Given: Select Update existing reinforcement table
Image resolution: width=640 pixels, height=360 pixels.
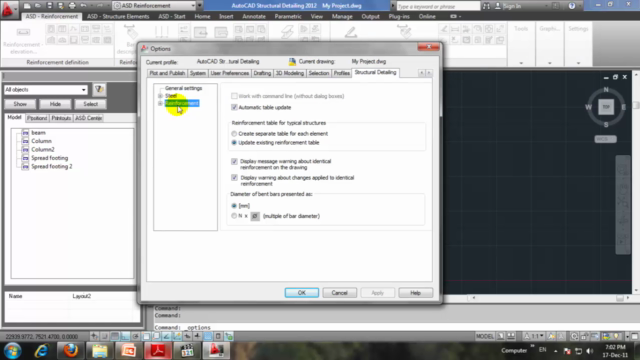Looking at the screenshot, I should (234, 142).
